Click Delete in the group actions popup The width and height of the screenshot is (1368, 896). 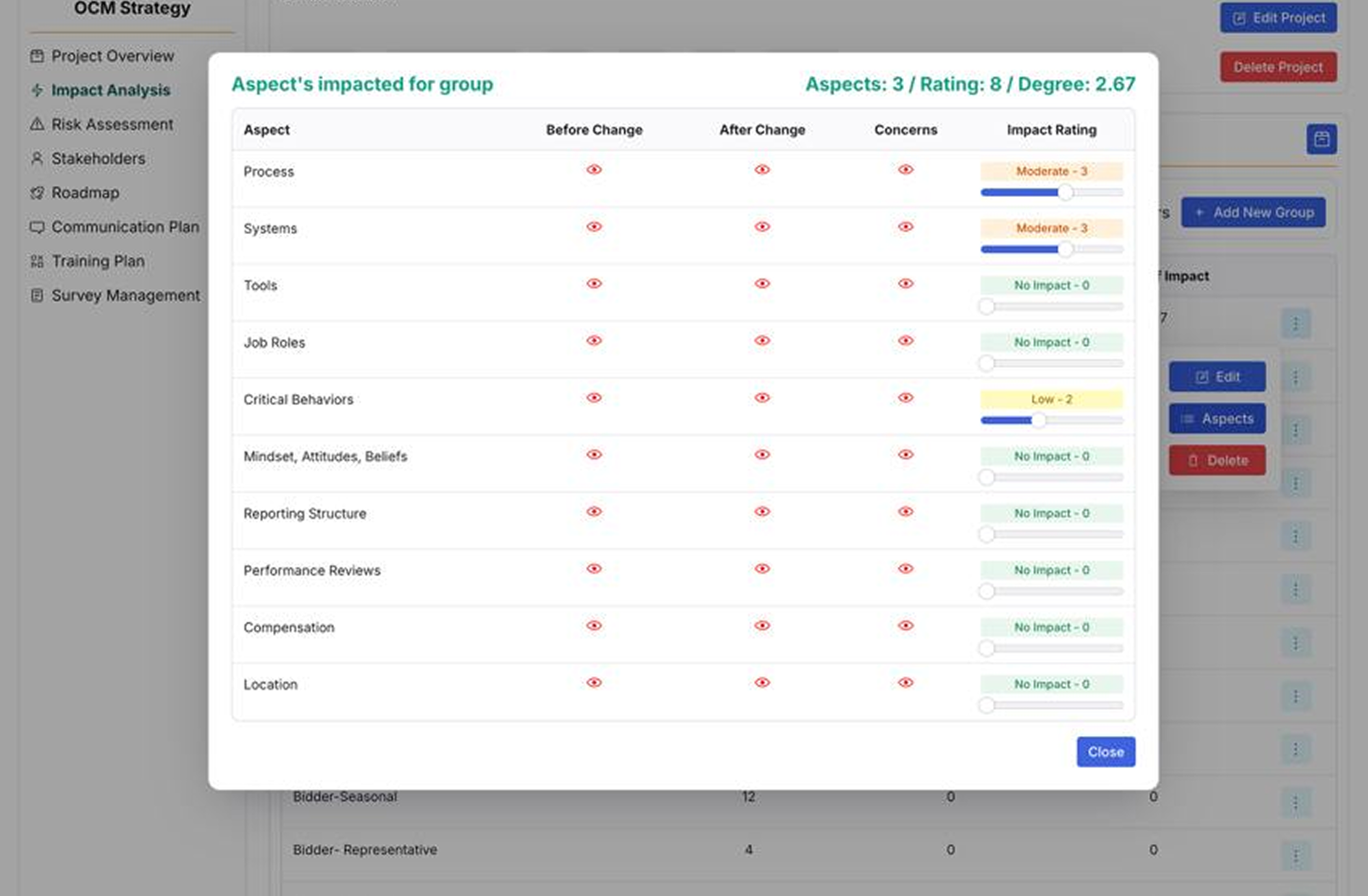click(x=1217, y=460)
